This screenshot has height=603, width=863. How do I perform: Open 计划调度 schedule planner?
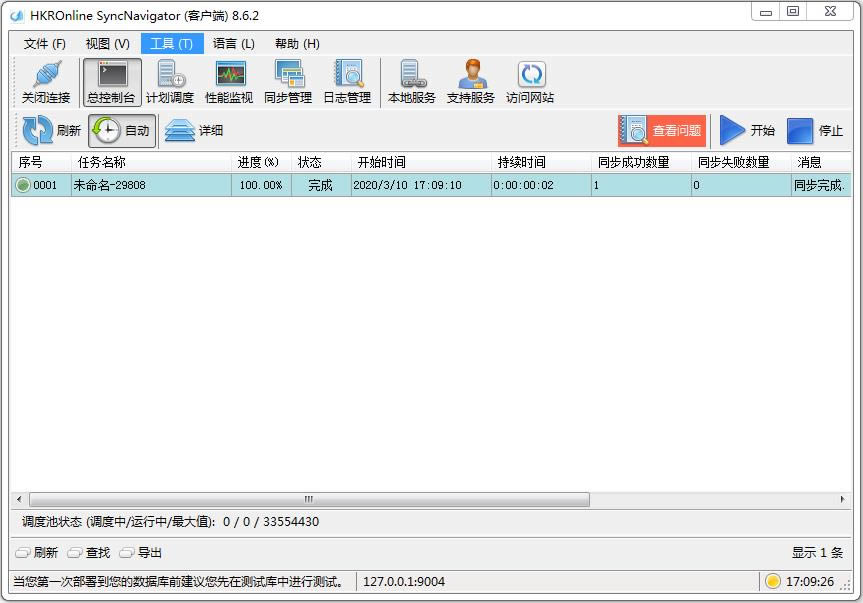tap(170, 82)
